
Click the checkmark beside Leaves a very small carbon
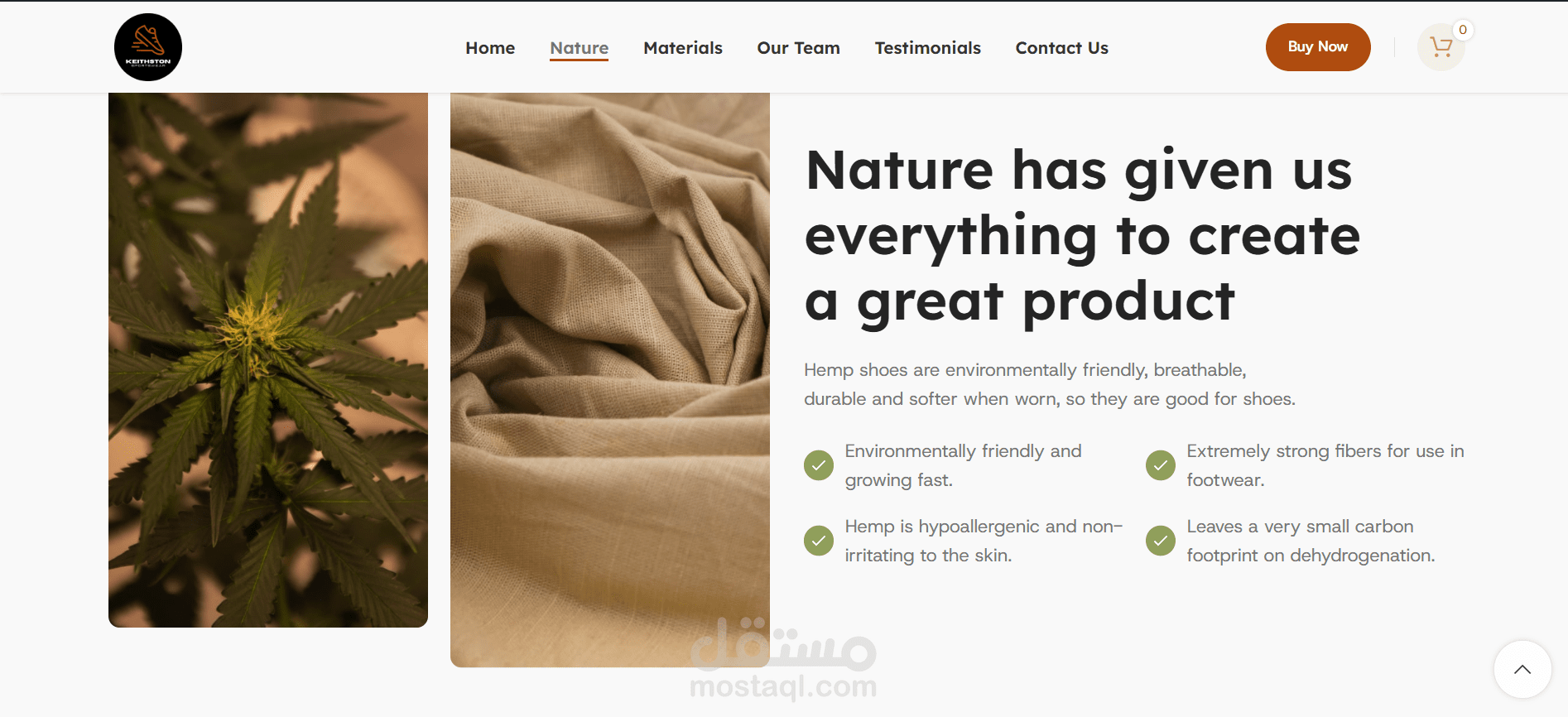click(x=1161, y=541)
